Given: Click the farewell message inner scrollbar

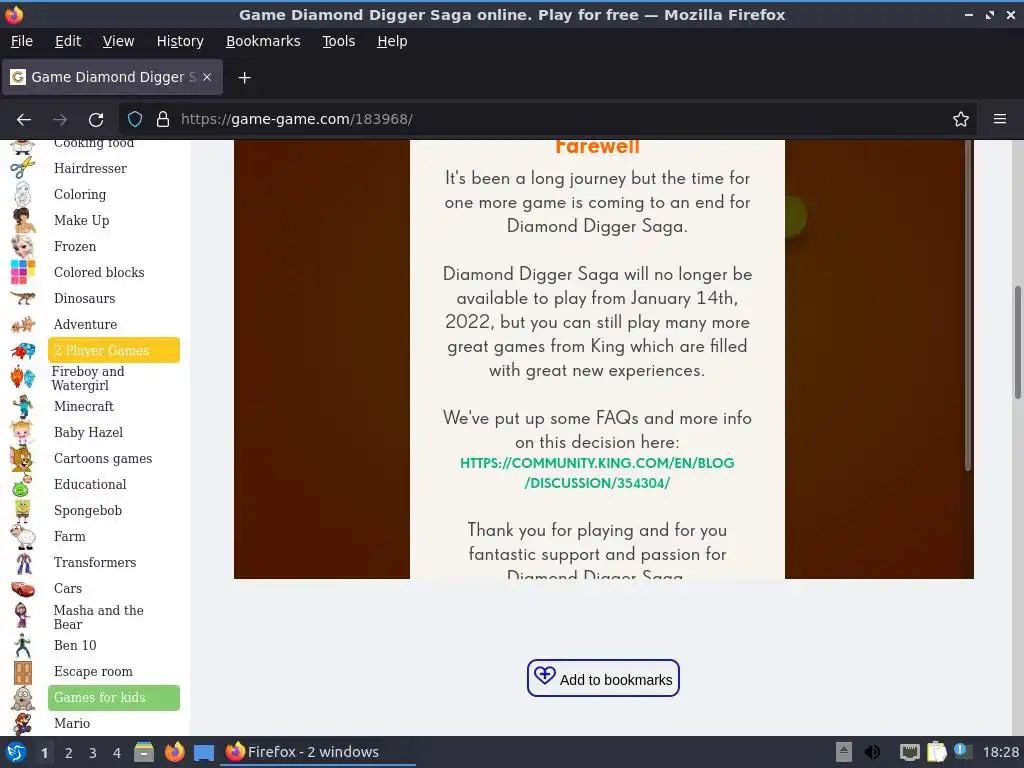Looking at the screenshot, I should (967, 305).
